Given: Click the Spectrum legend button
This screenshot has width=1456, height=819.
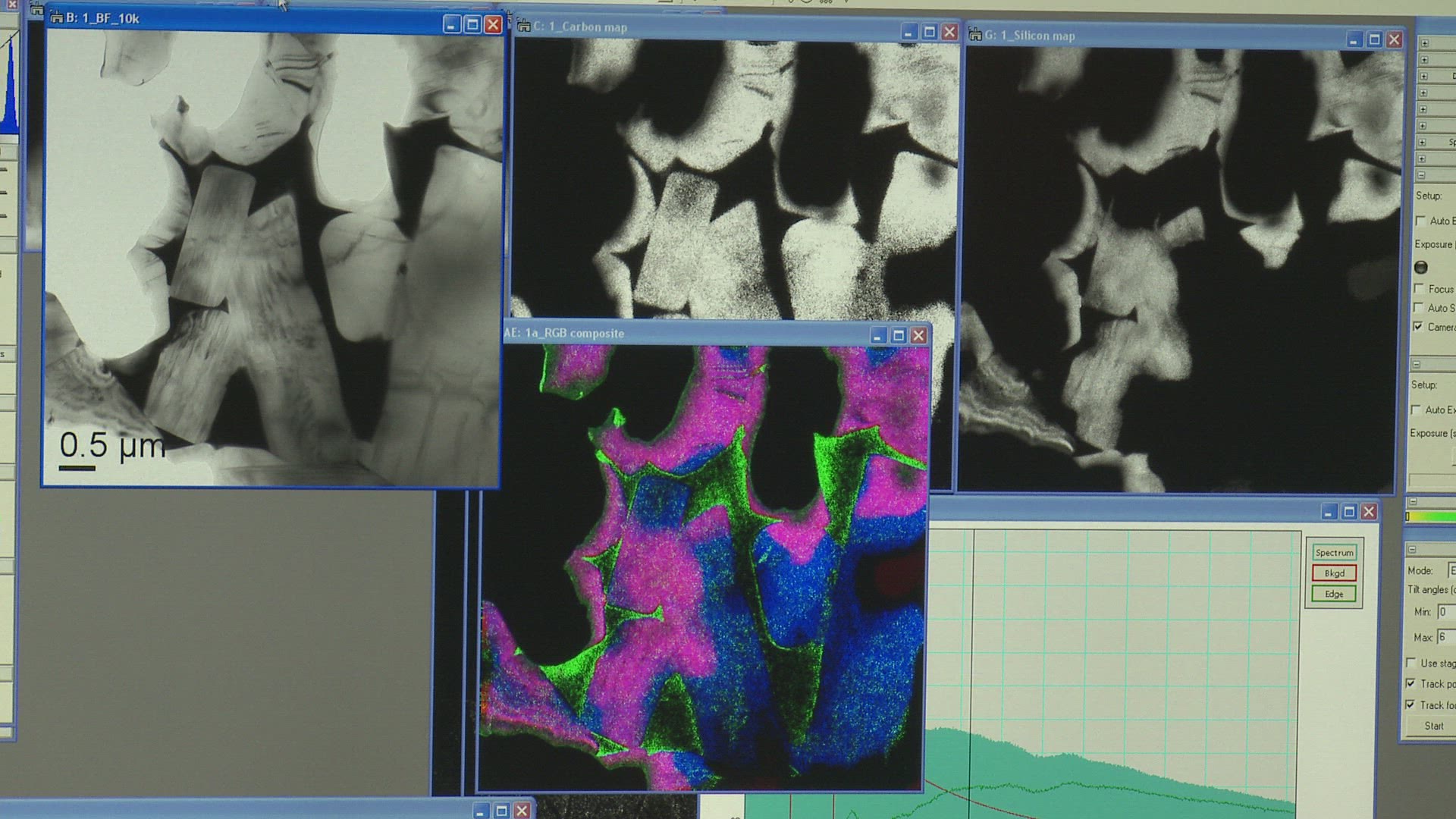Looking at the screenshot, I should pos(1334,553).
